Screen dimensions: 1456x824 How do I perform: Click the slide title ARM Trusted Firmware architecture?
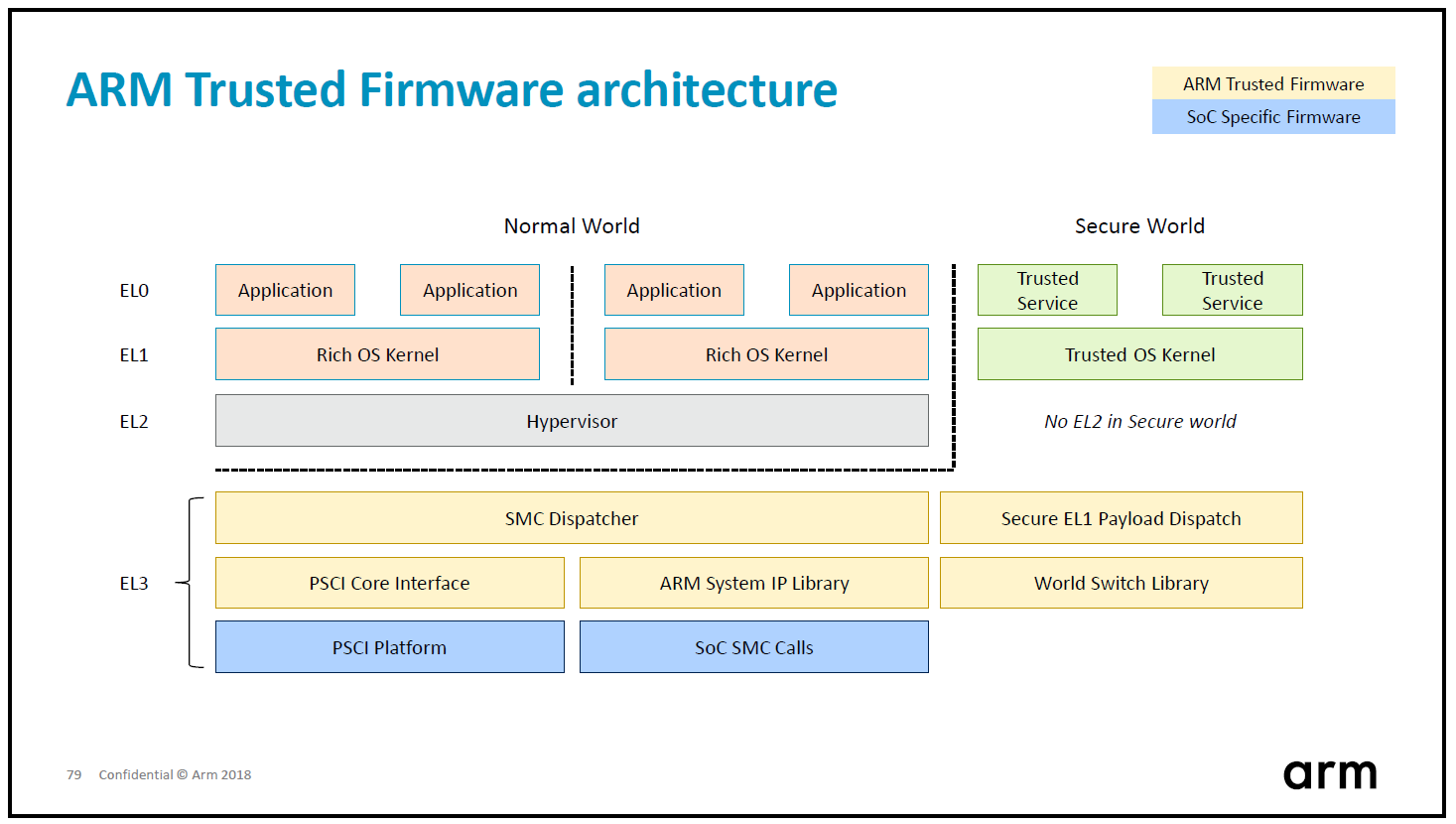click(x=452, y=89)
